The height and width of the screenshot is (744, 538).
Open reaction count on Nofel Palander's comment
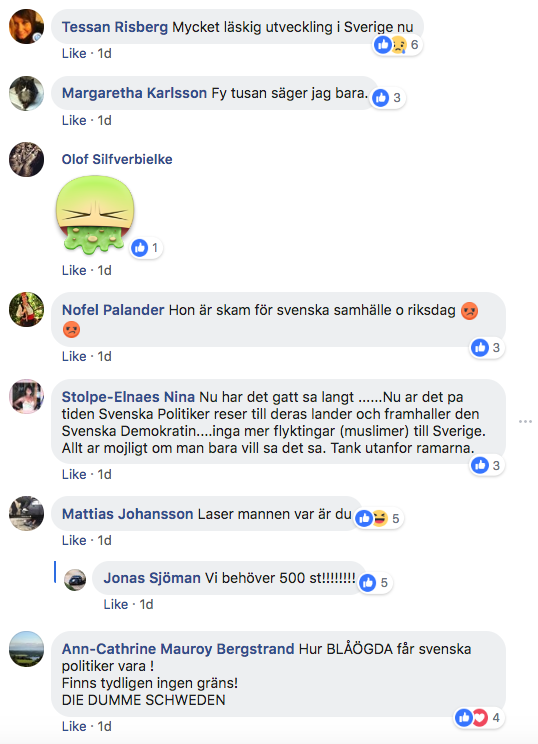click(487, 348)
